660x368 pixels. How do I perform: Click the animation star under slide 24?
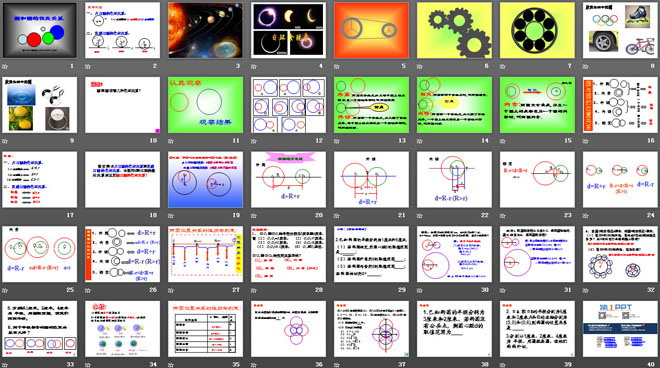(x=585, y=216)
